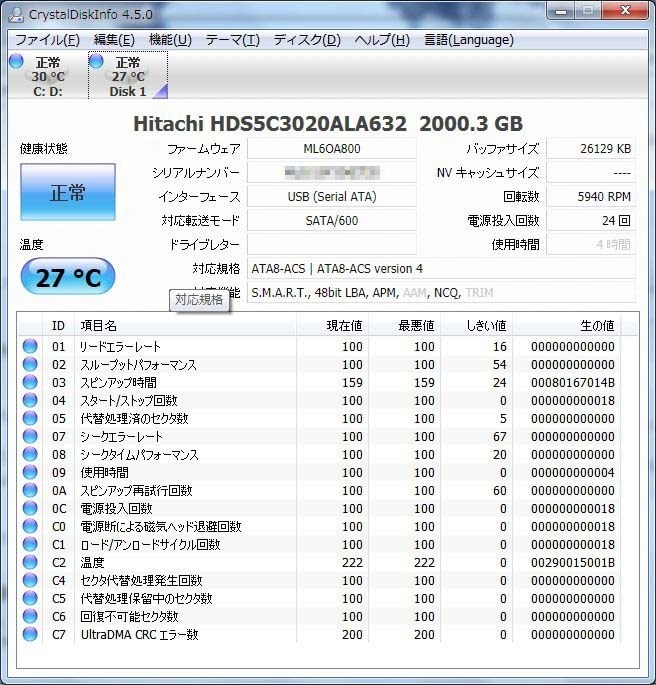Click the 項目名 column header

click(x=186, y=325)
